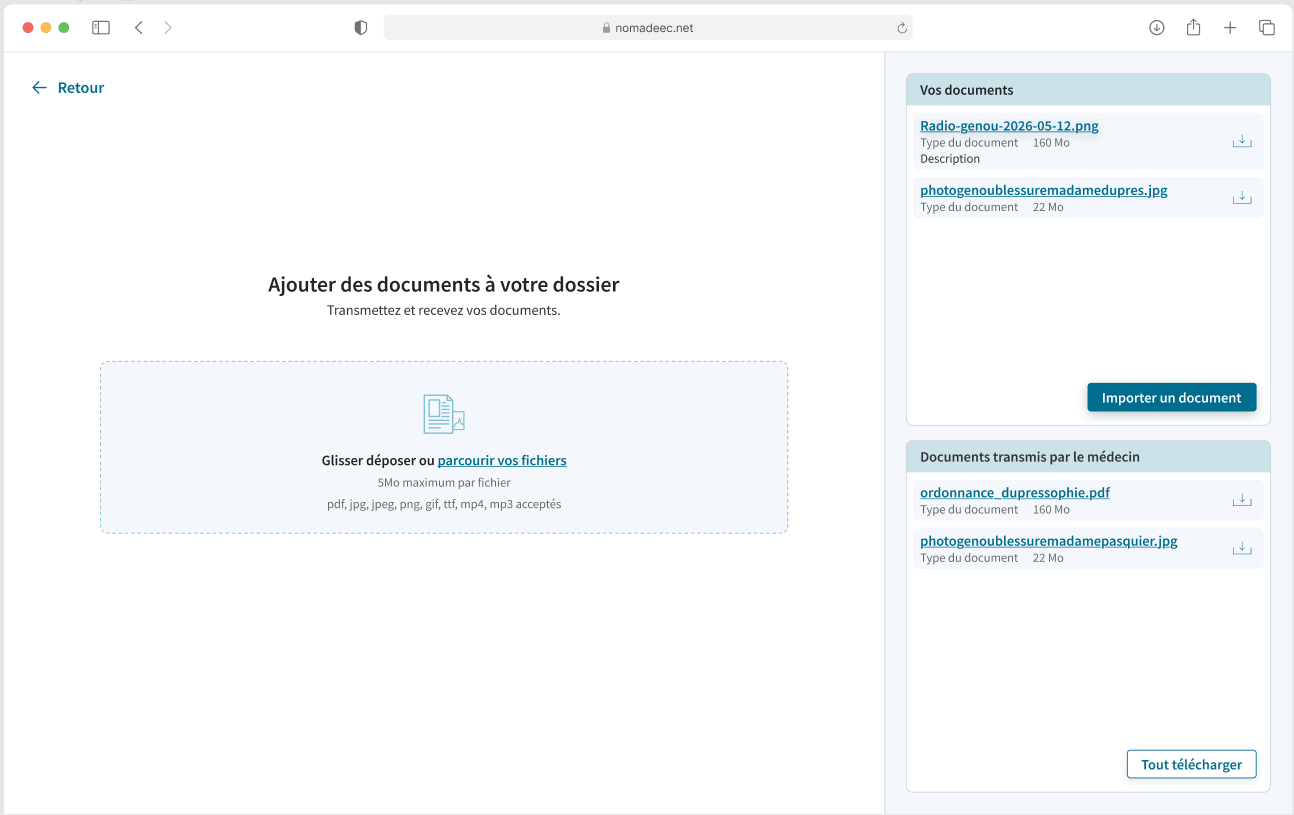Click the "5Mo maximum par fichier" text

(444, 483)
